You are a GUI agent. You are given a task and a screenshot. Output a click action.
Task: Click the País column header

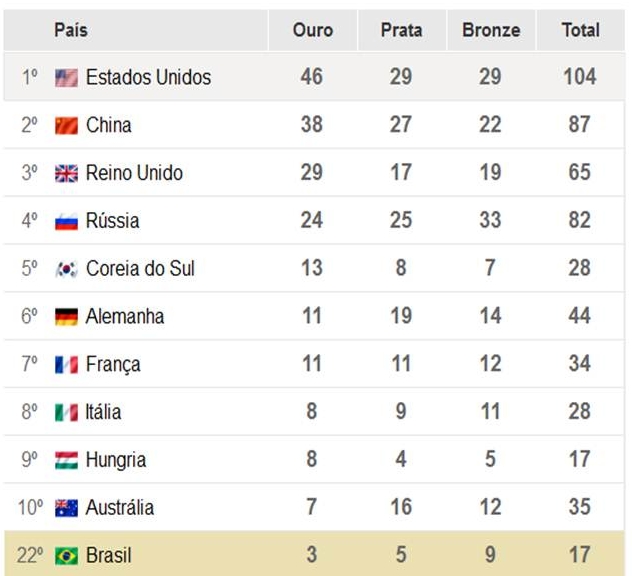(71, 30)
